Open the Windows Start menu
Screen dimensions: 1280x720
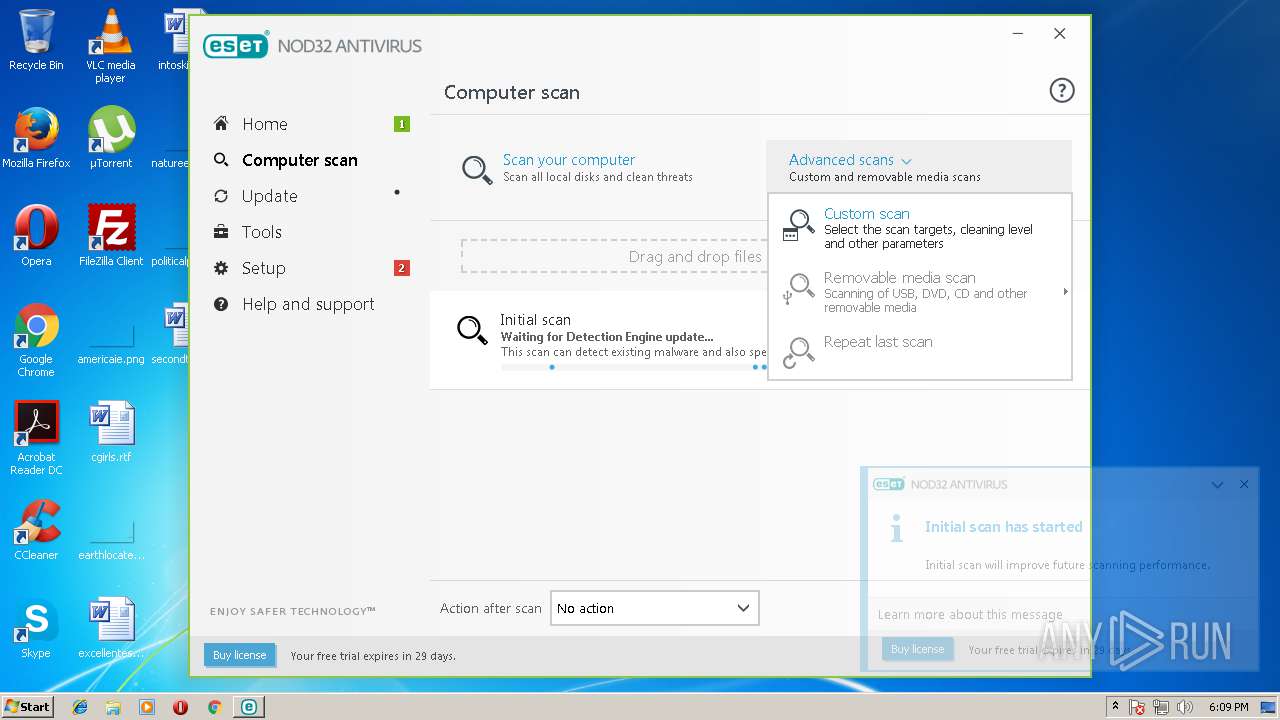tap(27, 706)
